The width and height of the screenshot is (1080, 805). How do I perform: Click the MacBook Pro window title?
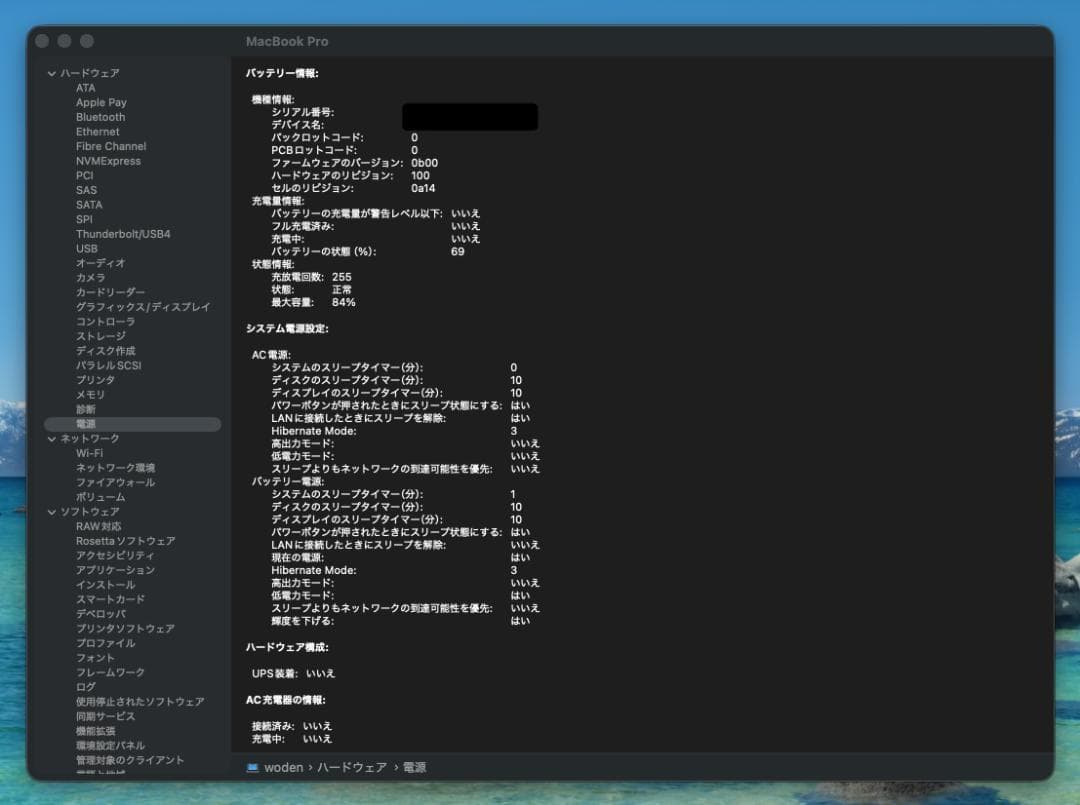tap(287, 41)
